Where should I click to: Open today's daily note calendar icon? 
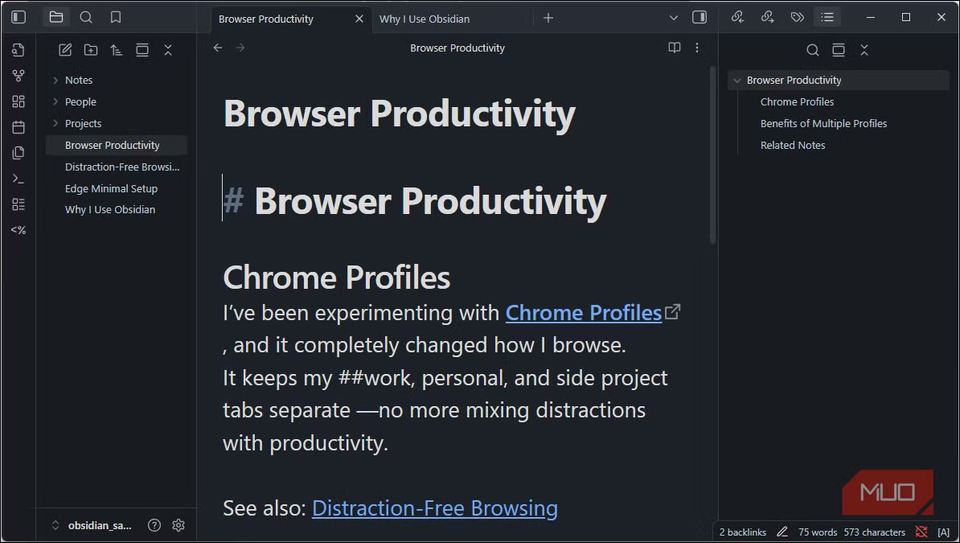tap(18, 127)
